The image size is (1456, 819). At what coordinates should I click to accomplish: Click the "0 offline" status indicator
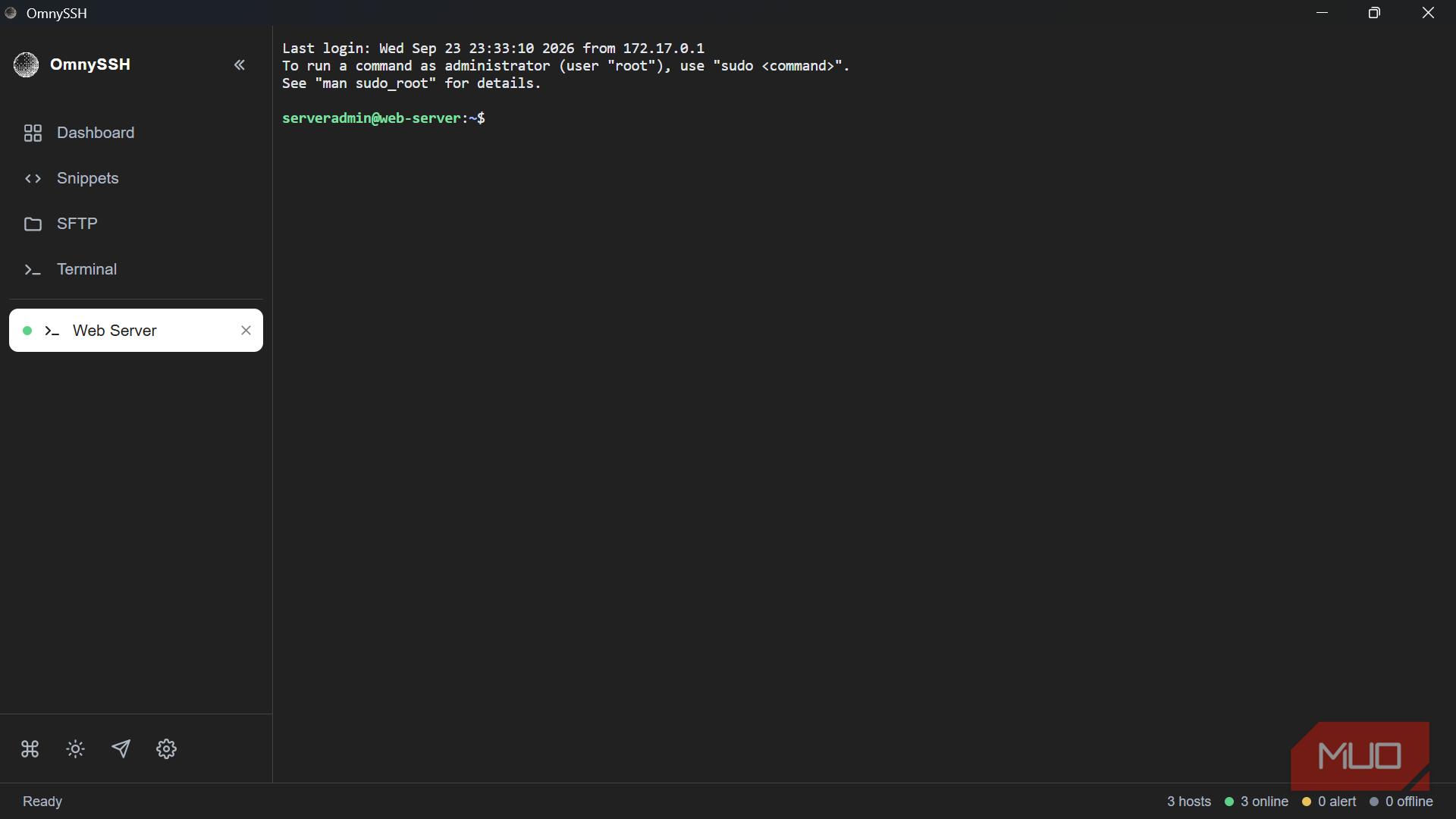click(1401, 802)
